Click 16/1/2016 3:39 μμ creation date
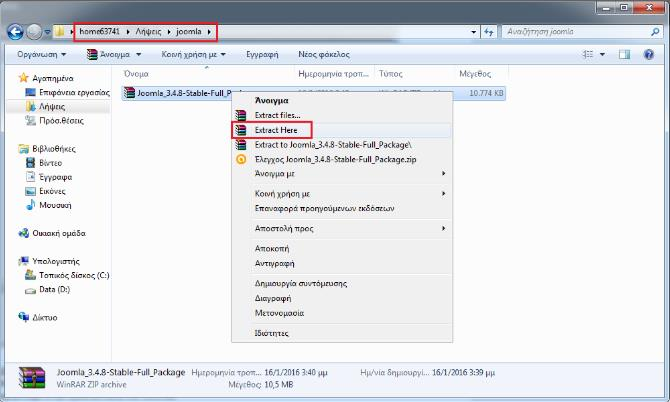The image size is (670, 402). click(463, 373)
